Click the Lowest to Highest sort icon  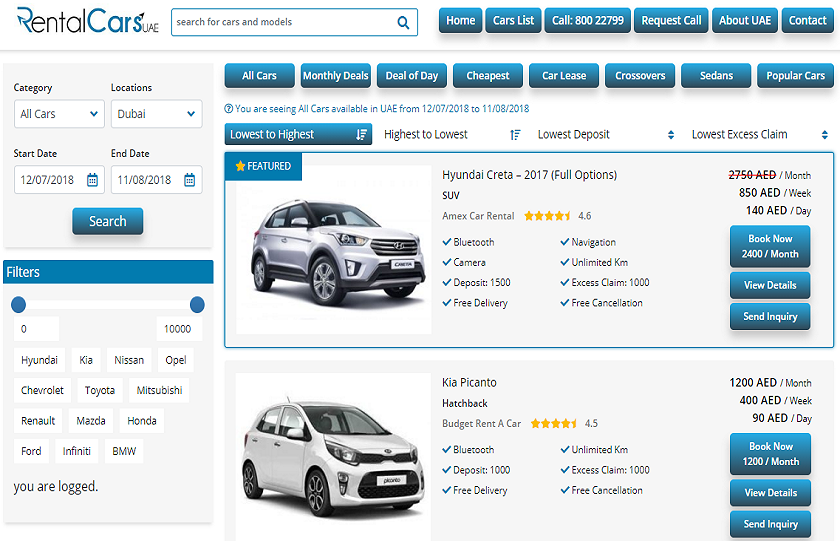pyautogui.click(x=361, y=135)
